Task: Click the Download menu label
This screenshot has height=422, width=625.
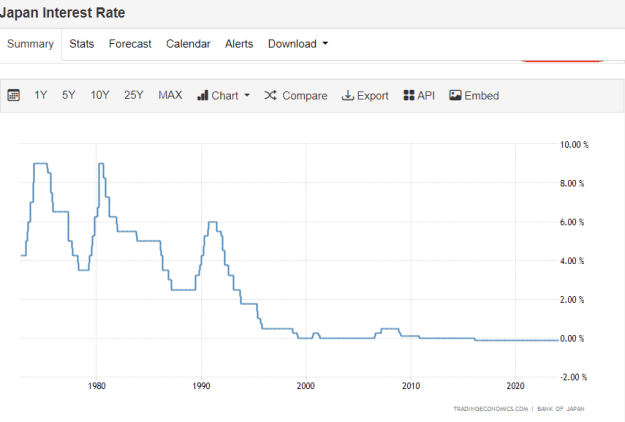Action: tap(292, 44)
